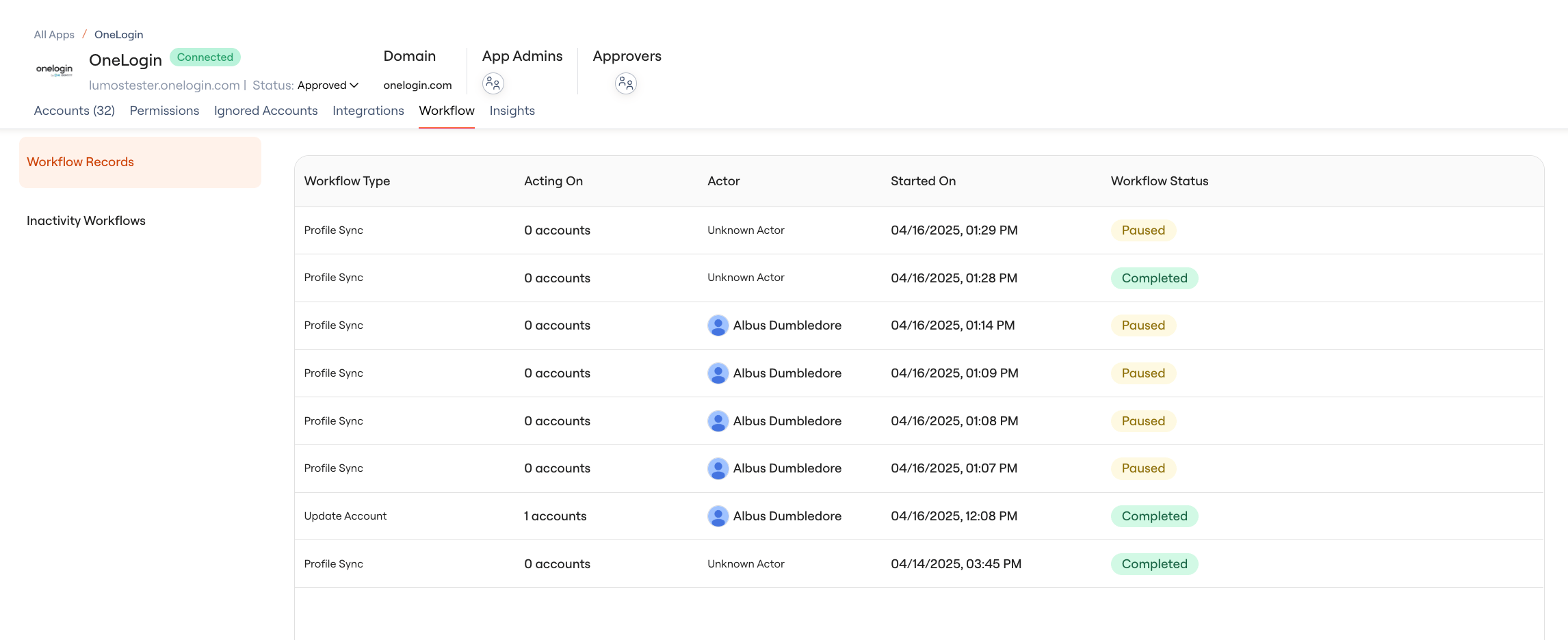Select the Workflow tab

pos(447,111)
